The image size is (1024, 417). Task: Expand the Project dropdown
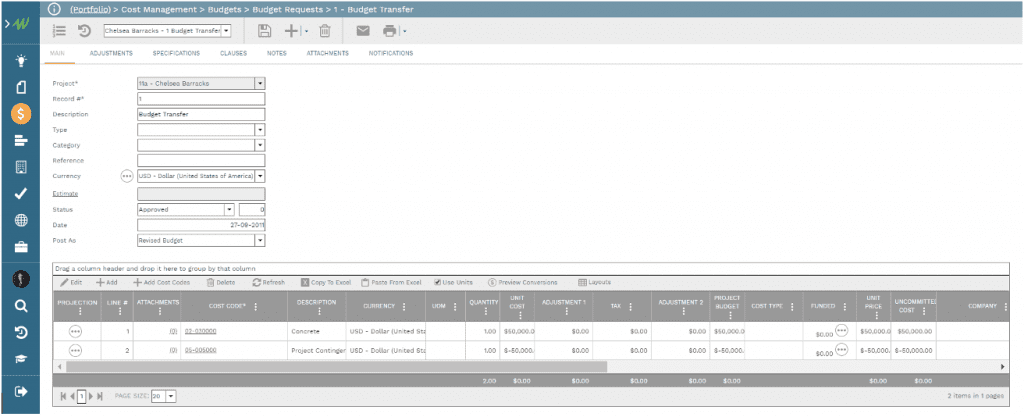click(x=260, y=84)
